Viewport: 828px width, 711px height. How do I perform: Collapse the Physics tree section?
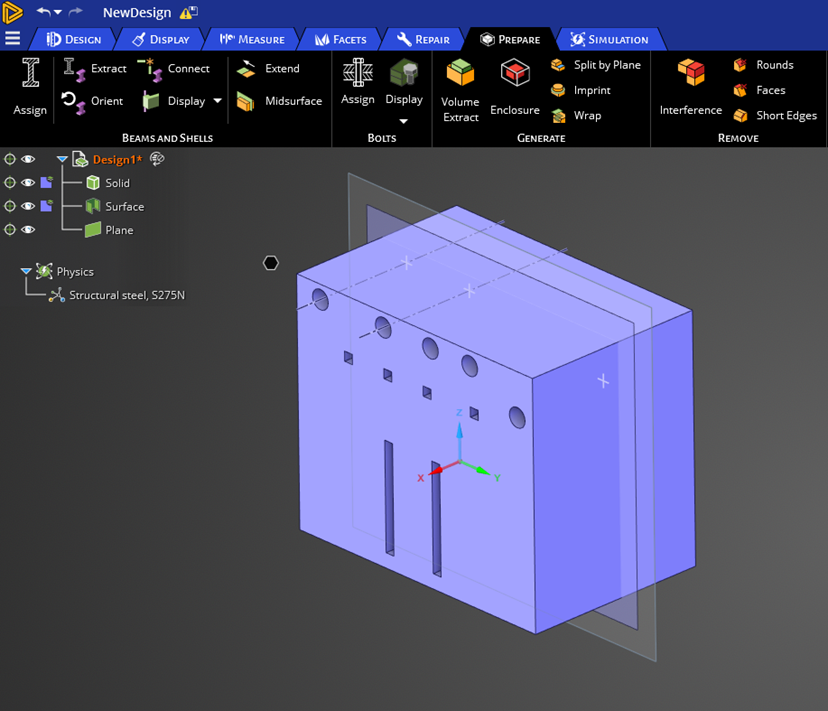(26, 272)
